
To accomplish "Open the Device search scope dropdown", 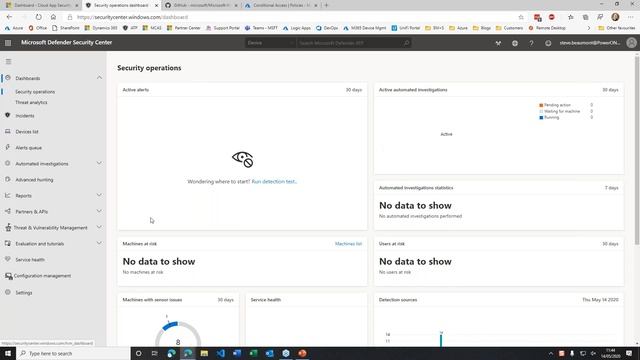I will tap(270, 43).
